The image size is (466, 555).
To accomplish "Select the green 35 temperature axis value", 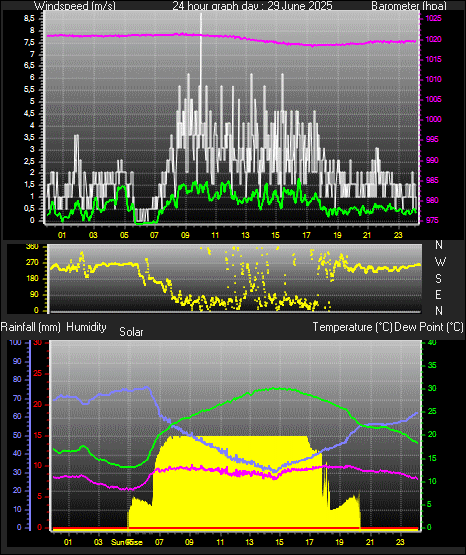I will (432, 365).
